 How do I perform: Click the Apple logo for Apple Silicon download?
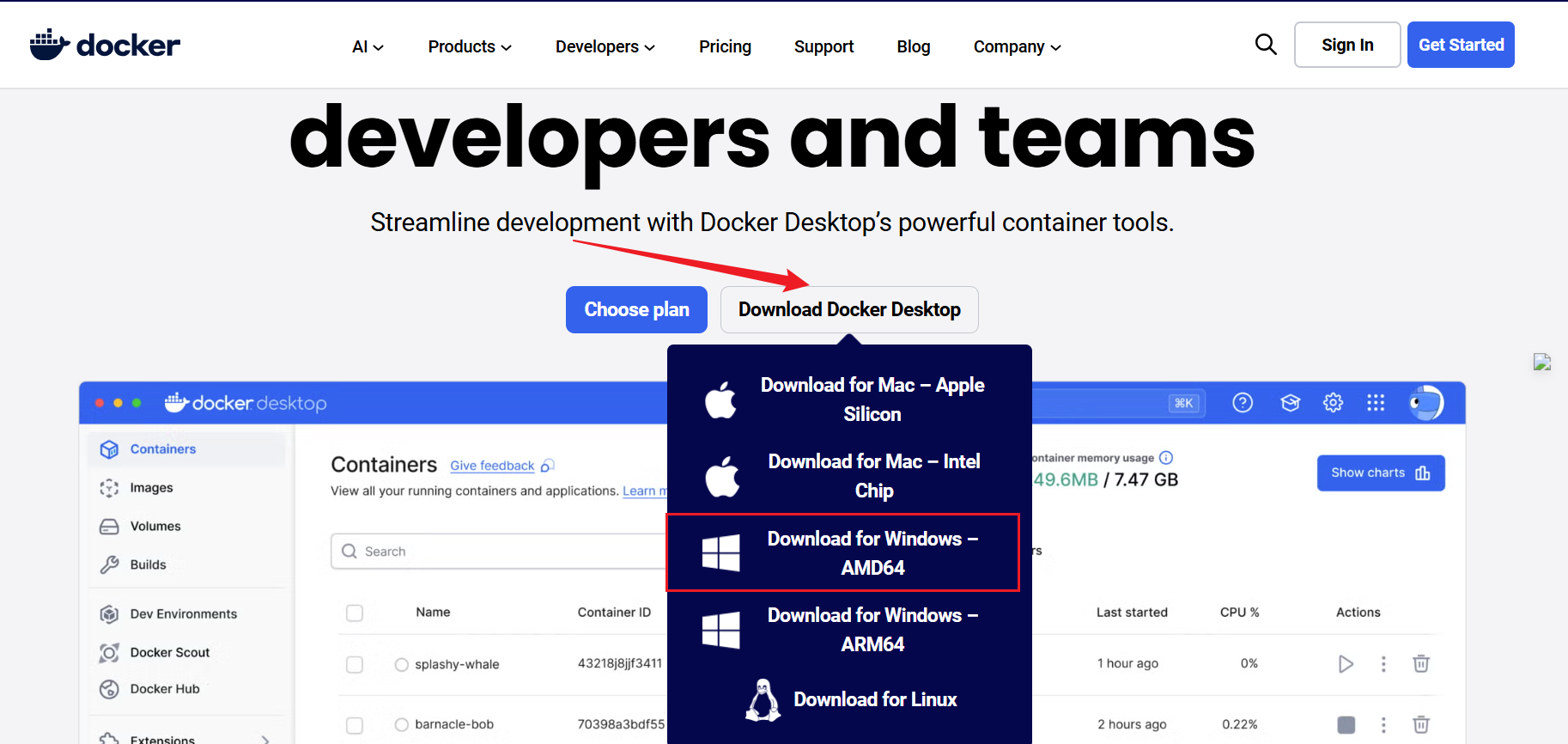pos(720,399)
